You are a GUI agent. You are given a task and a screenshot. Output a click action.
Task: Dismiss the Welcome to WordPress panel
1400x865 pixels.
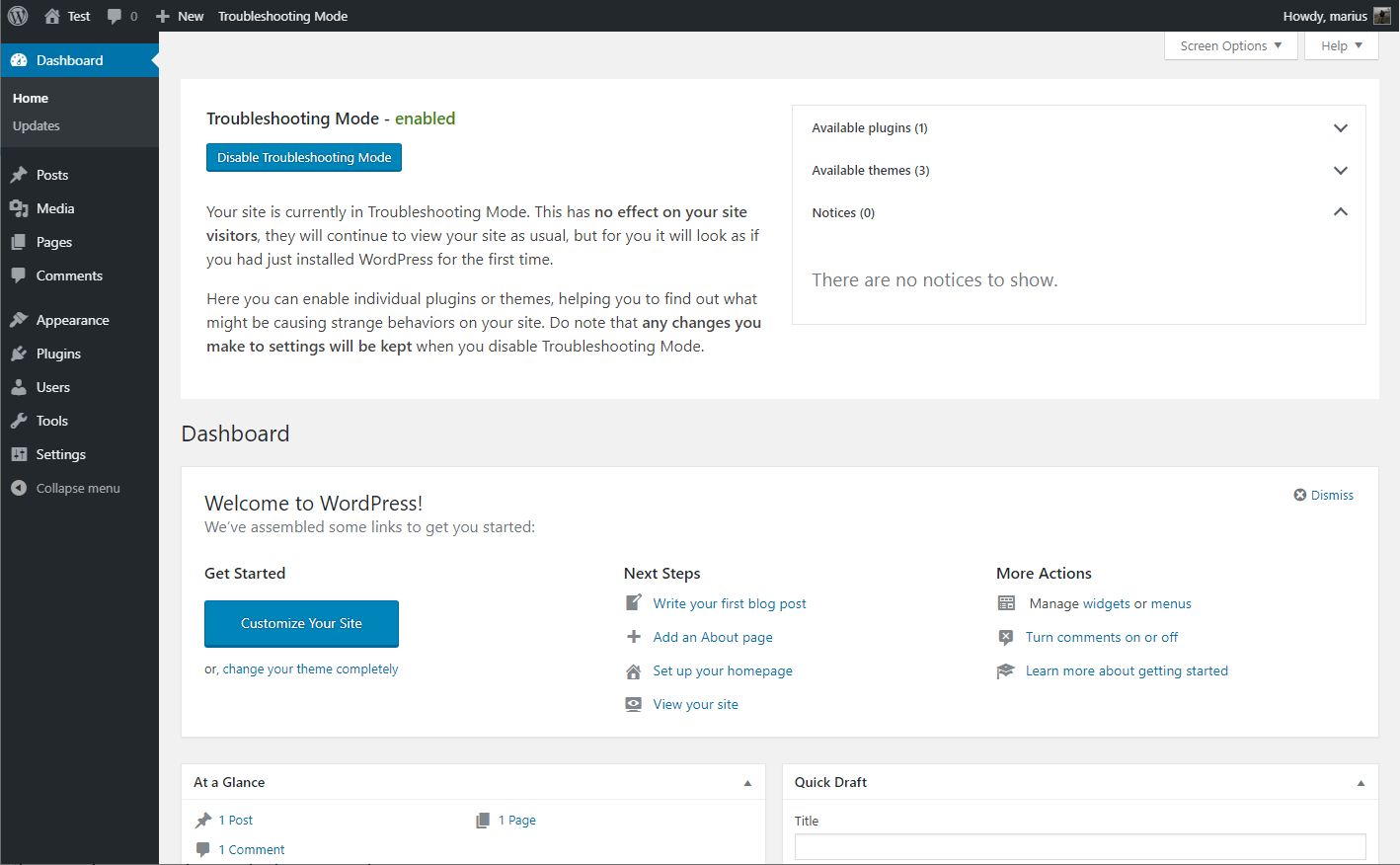click(1323, 495)
